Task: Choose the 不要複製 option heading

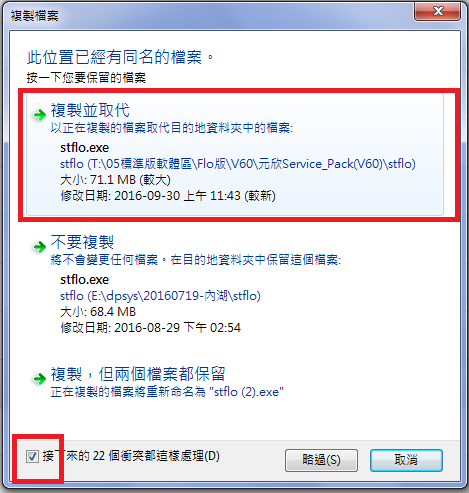Action: [82, 242]
